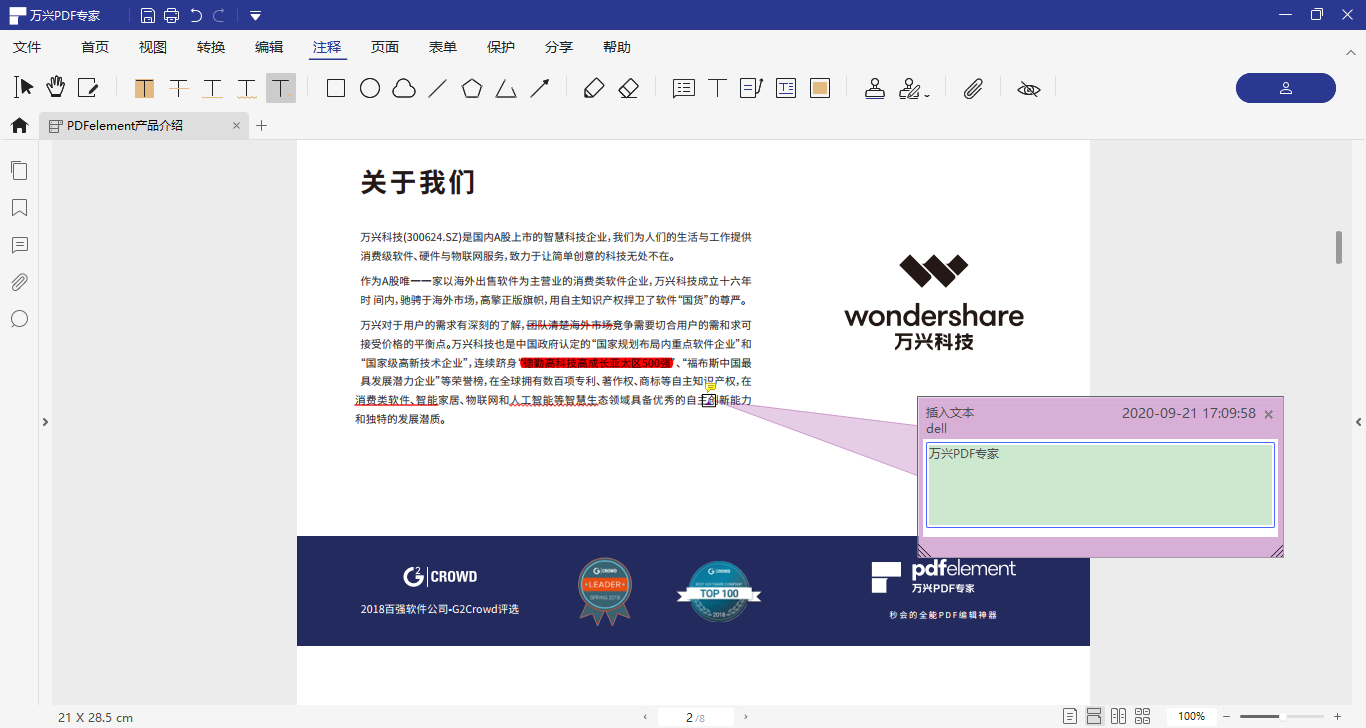1366x728 pixels.
Task: Open the stamp annotation tool
Action: [875, 88]
